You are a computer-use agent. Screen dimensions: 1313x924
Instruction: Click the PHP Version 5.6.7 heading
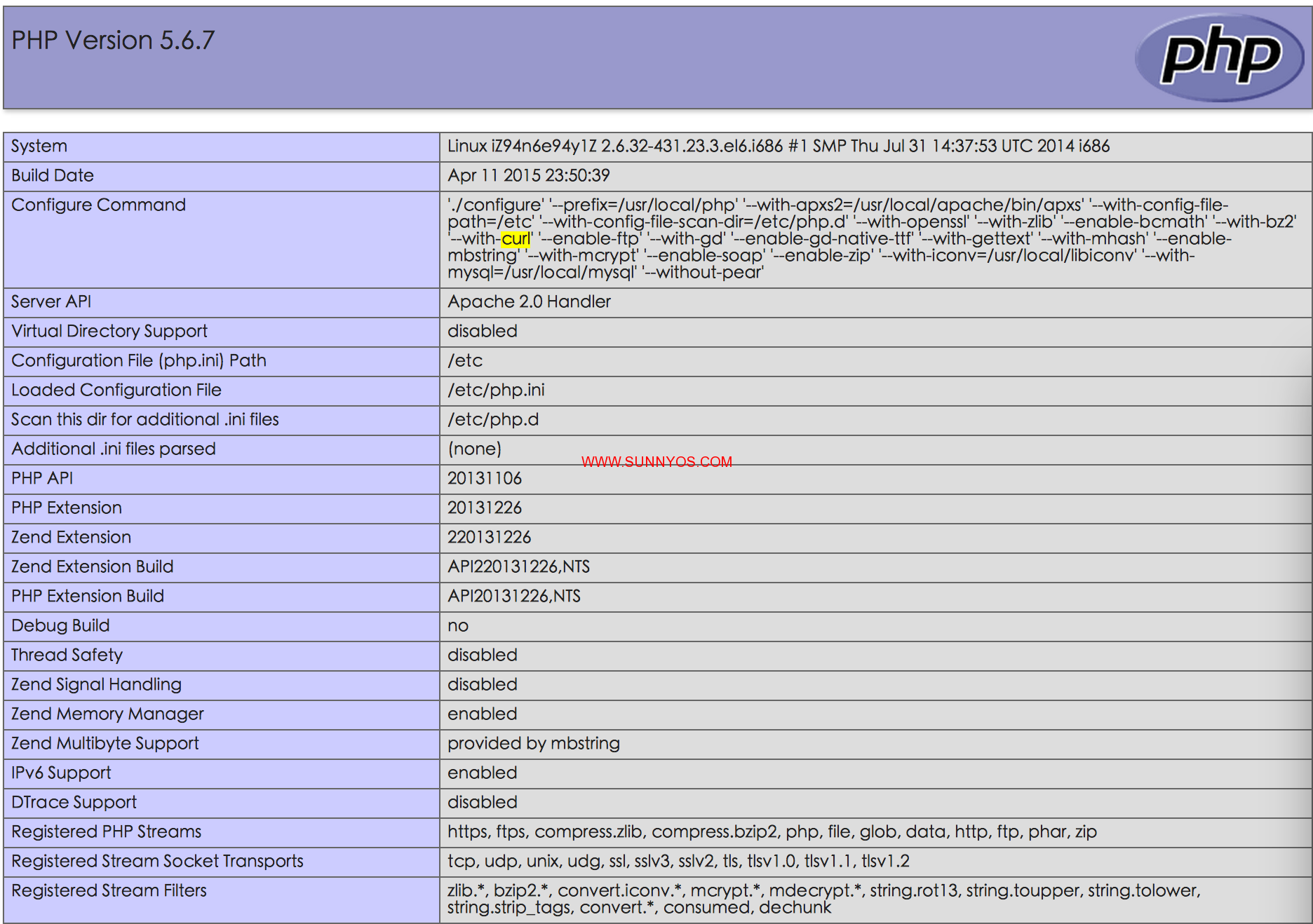(x=113, y=41)
